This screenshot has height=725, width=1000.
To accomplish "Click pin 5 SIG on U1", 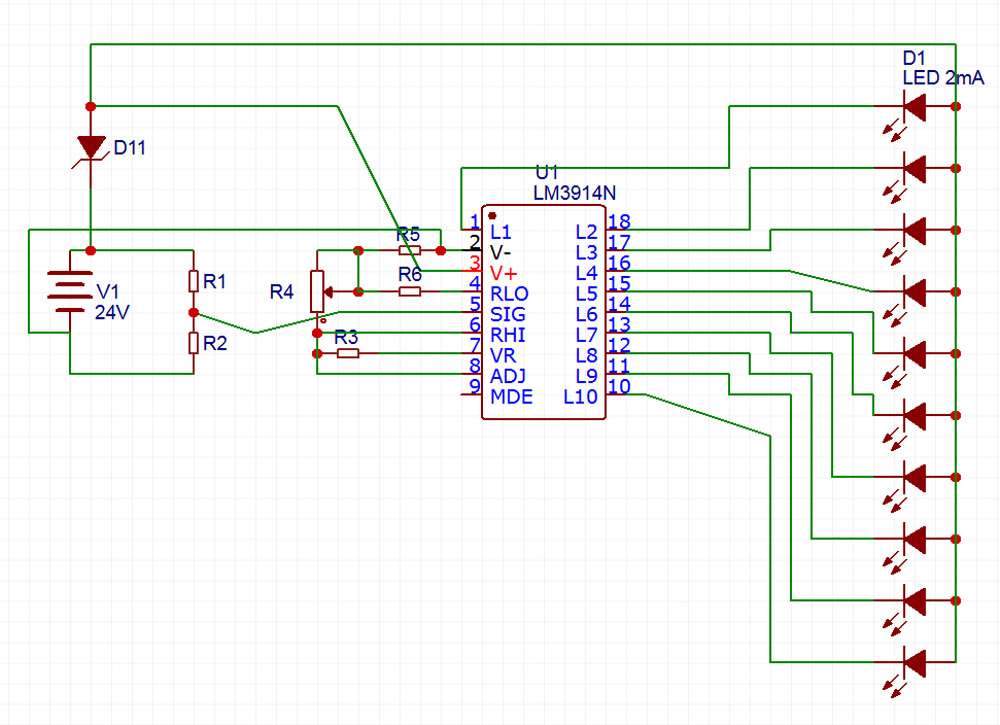I will click(473, 312).
